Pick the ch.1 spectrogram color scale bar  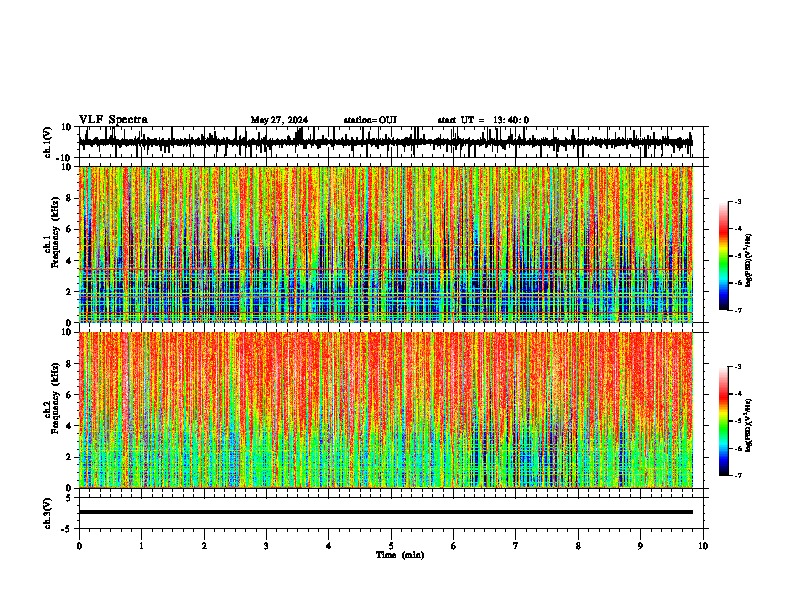click(723, 256)
